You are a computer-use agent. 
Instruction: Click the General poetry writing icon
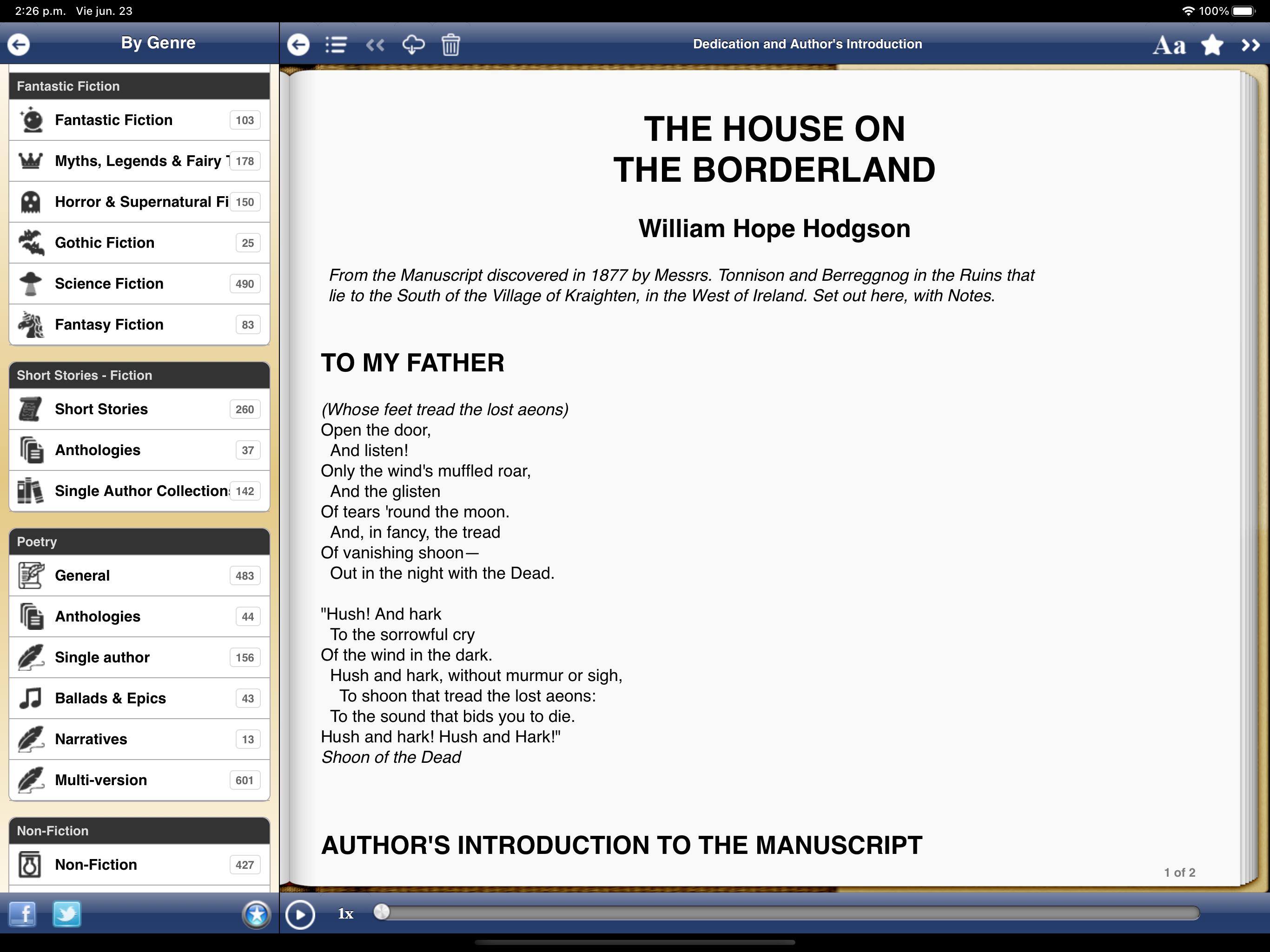[31, 575]
